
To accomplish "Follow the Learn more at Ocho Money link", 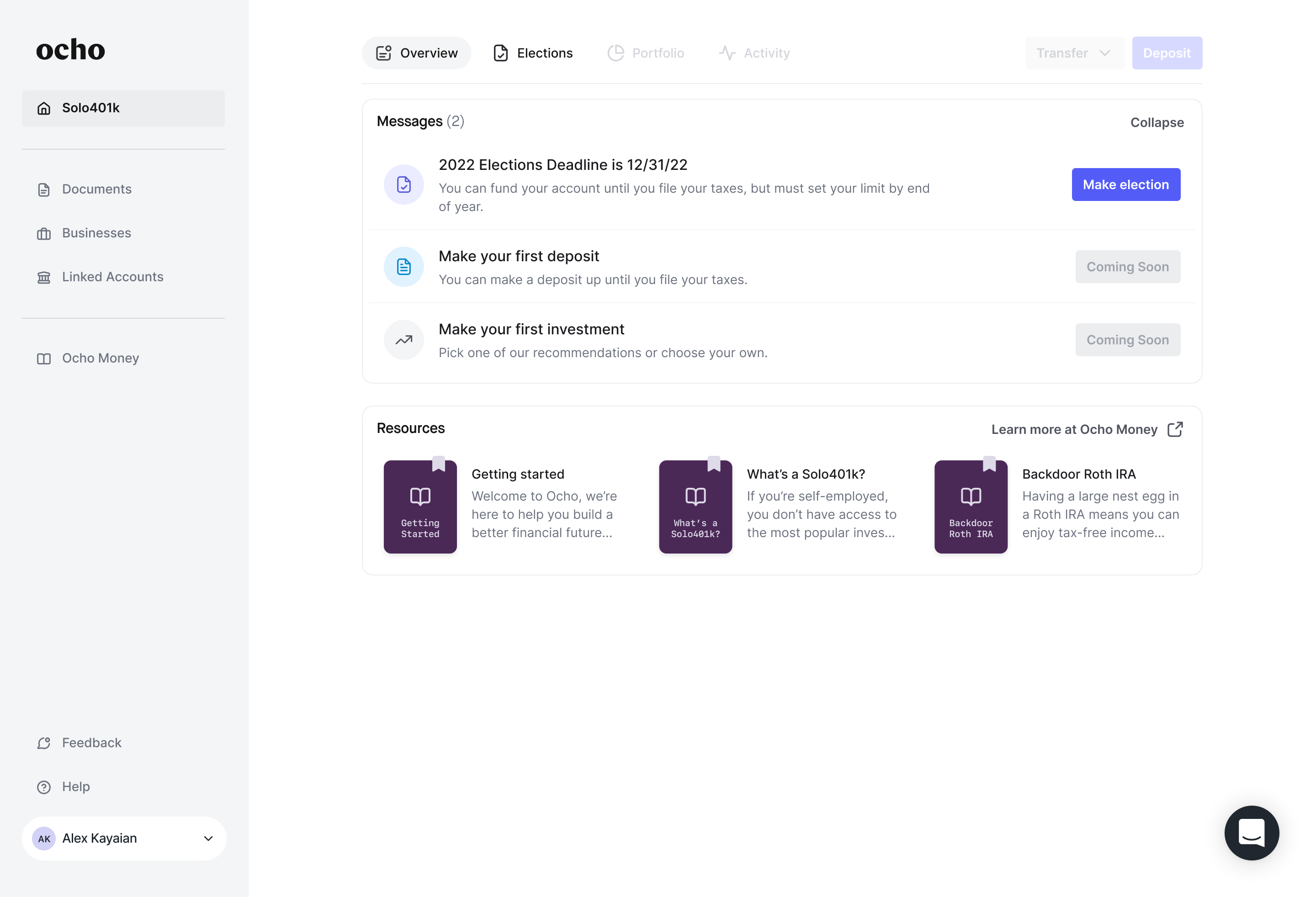I will point(1087,429).
